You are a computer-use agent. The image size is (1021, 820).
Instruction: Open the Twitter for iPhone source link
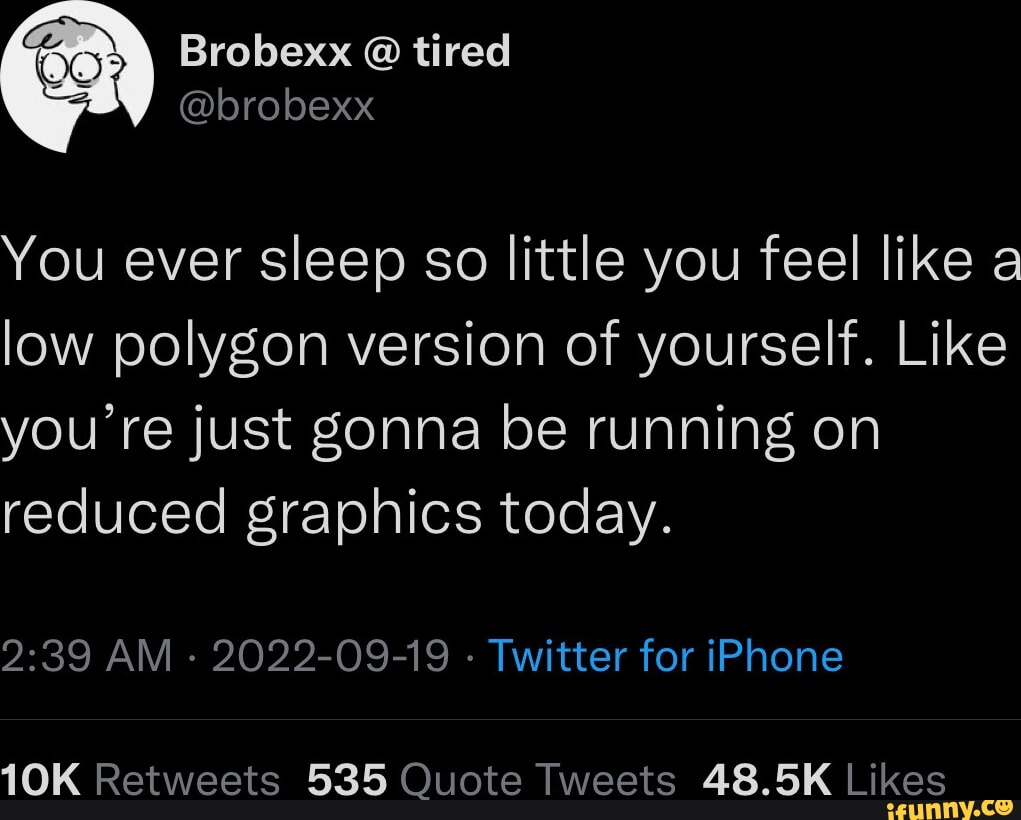666,657
